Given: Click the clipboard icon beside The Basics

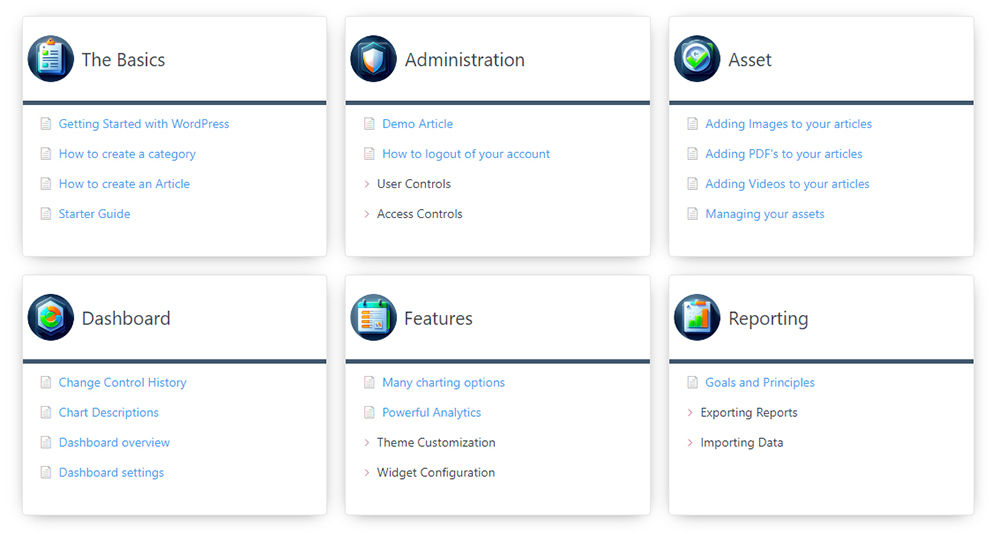Looking at the screenshot, I should click(x=50, y=59).
